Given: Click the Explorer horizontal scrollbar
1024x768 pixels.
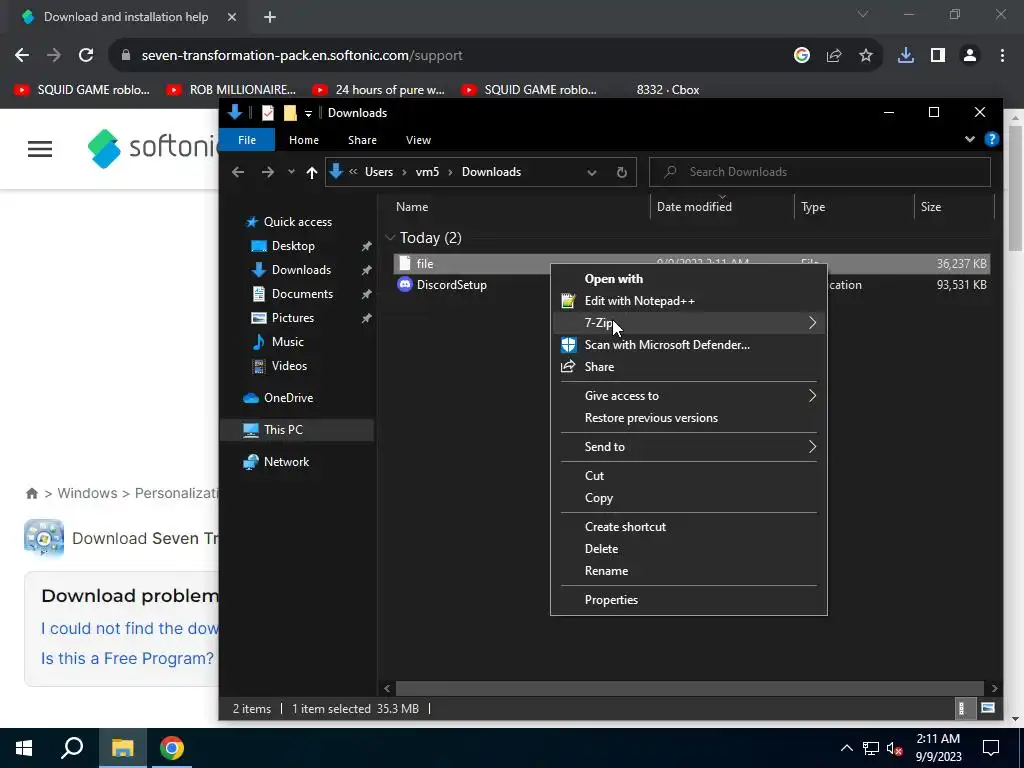Looking at the screenshot, I should click(690, 688).
